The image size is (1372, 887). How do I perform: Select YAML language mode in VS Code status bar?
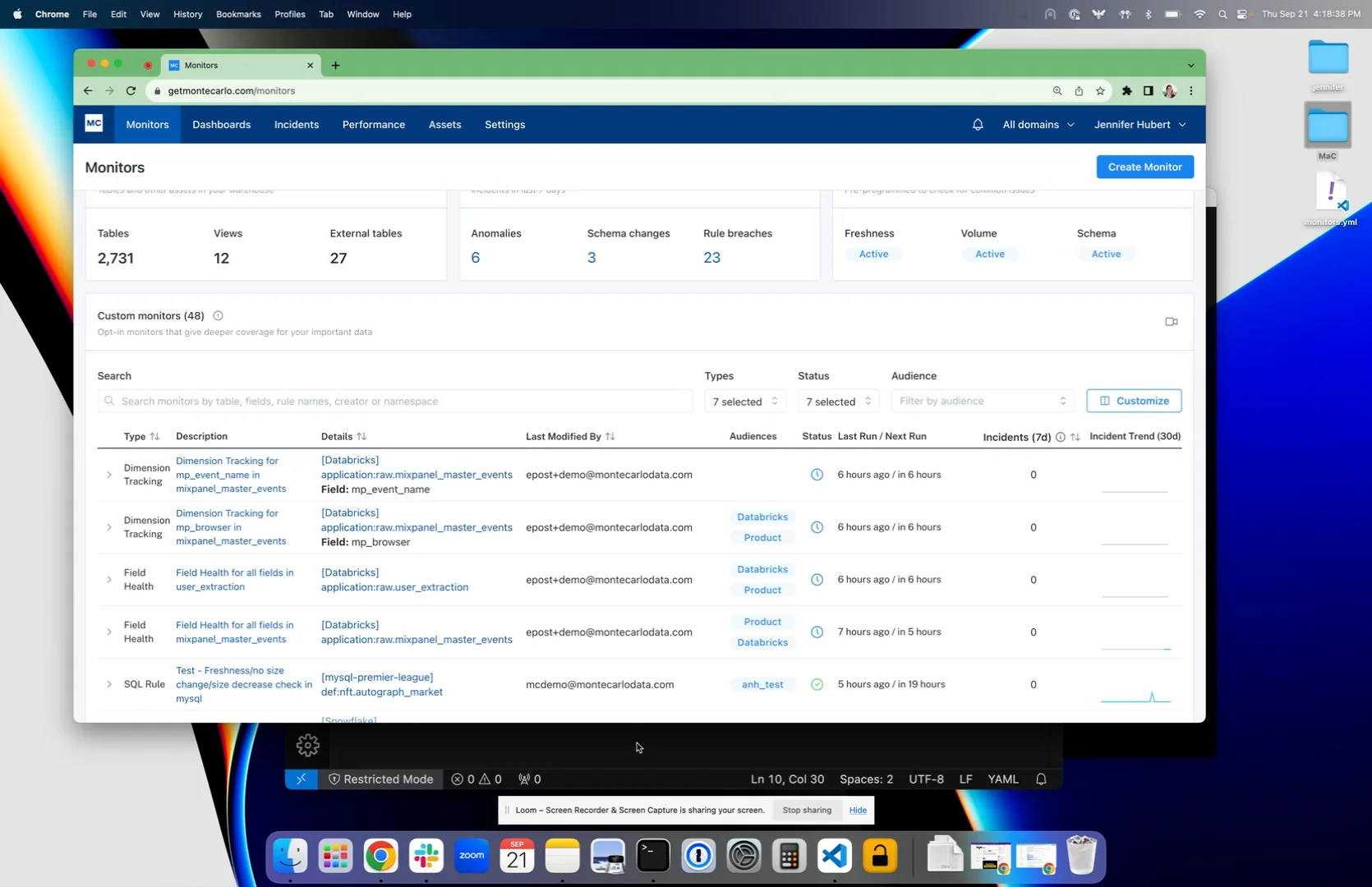point(1003,779)
